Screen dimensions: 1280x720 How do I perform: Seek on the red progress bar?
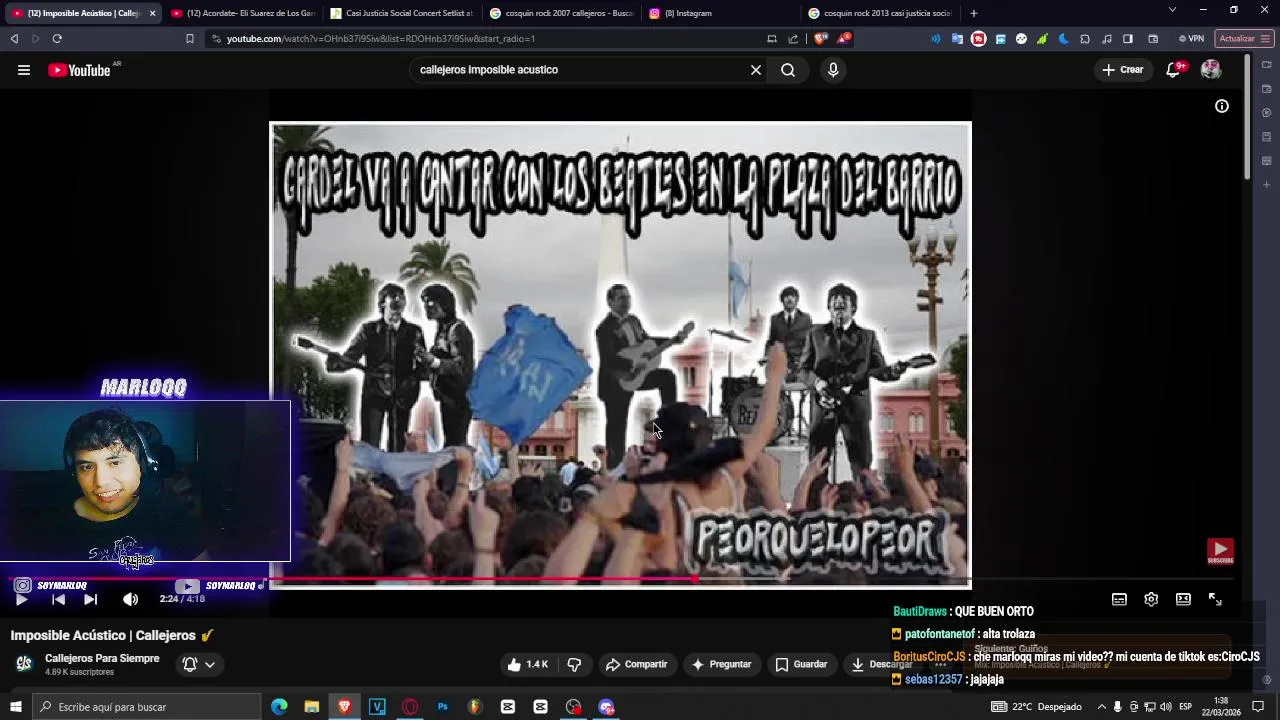tap(620, 579)
